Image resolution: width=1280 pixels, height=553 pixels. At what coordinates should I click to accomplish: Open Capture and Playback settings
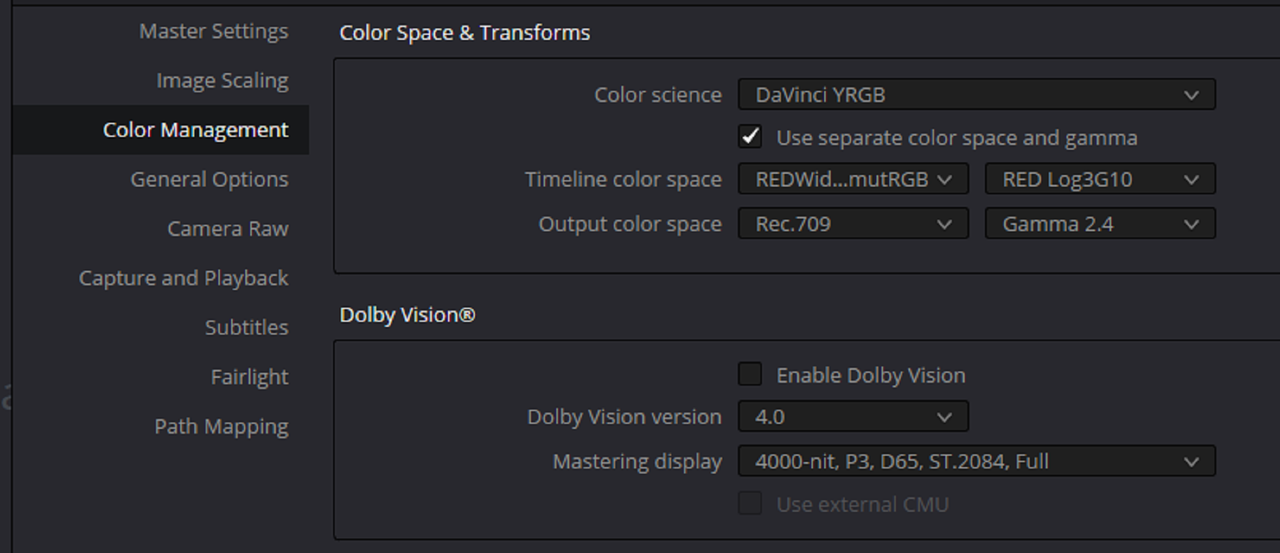(183, 278)
